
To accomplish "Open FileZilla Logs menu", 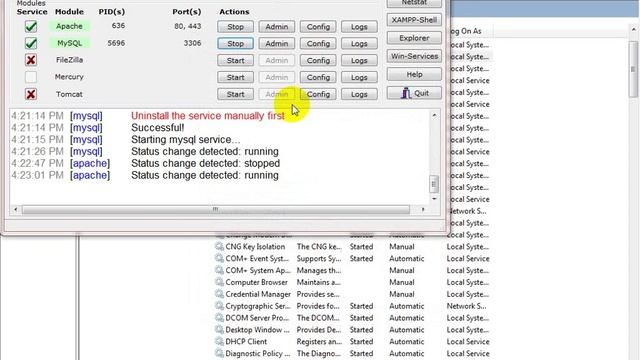I will click(x=359, y=60).
